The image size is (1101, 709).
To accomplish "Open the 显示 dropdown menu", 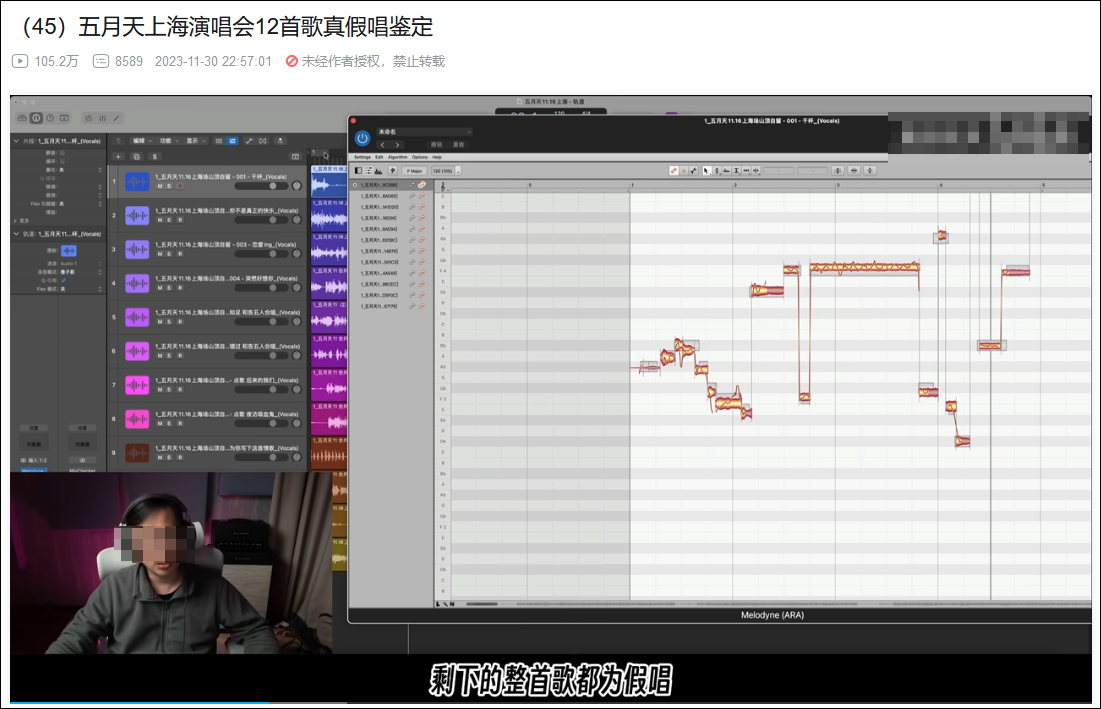I will pyautogui.click(x=193, y=141).
